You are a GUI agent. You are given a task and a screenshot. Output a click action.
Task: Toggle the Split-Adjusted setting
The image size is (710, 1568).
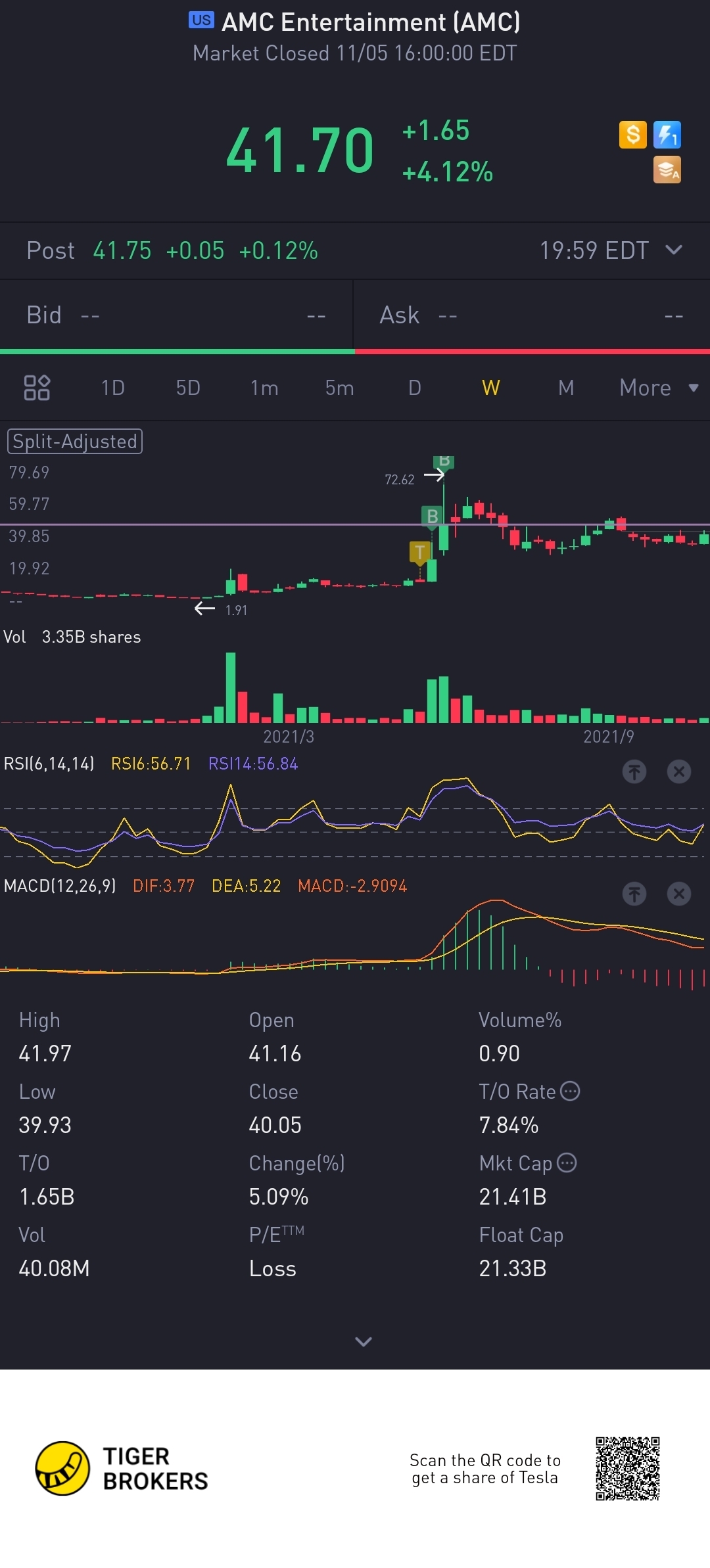click(x=75, y=442)
